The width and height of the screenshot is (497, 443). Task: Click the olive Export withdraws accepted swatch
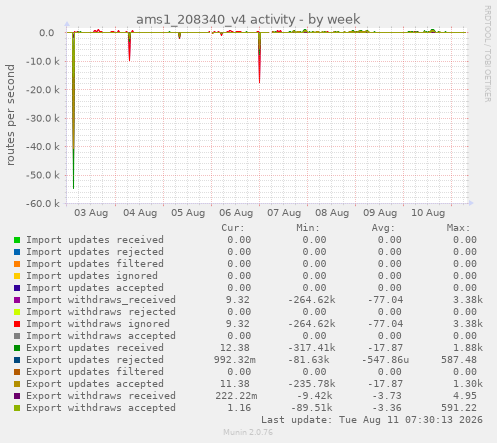(17, 408)
